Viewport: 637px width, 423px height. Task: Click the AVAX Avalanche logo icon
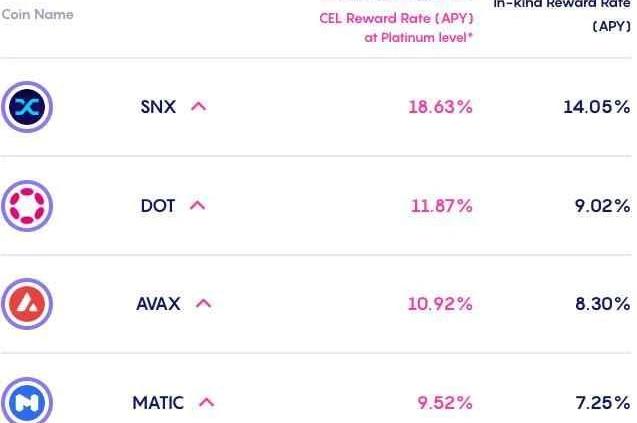[x=27, y=304]
